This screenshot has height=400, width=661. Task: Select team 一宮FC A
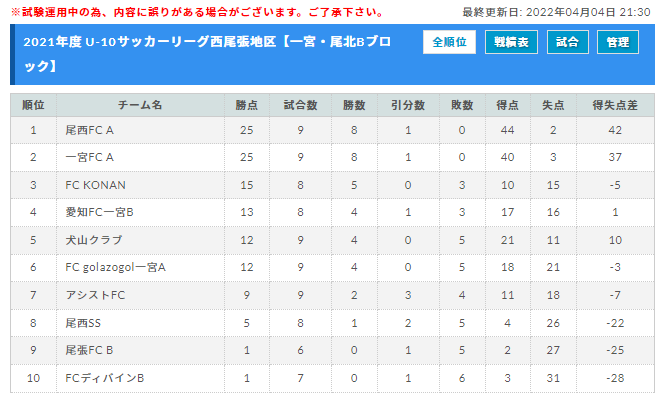(89, 157)
